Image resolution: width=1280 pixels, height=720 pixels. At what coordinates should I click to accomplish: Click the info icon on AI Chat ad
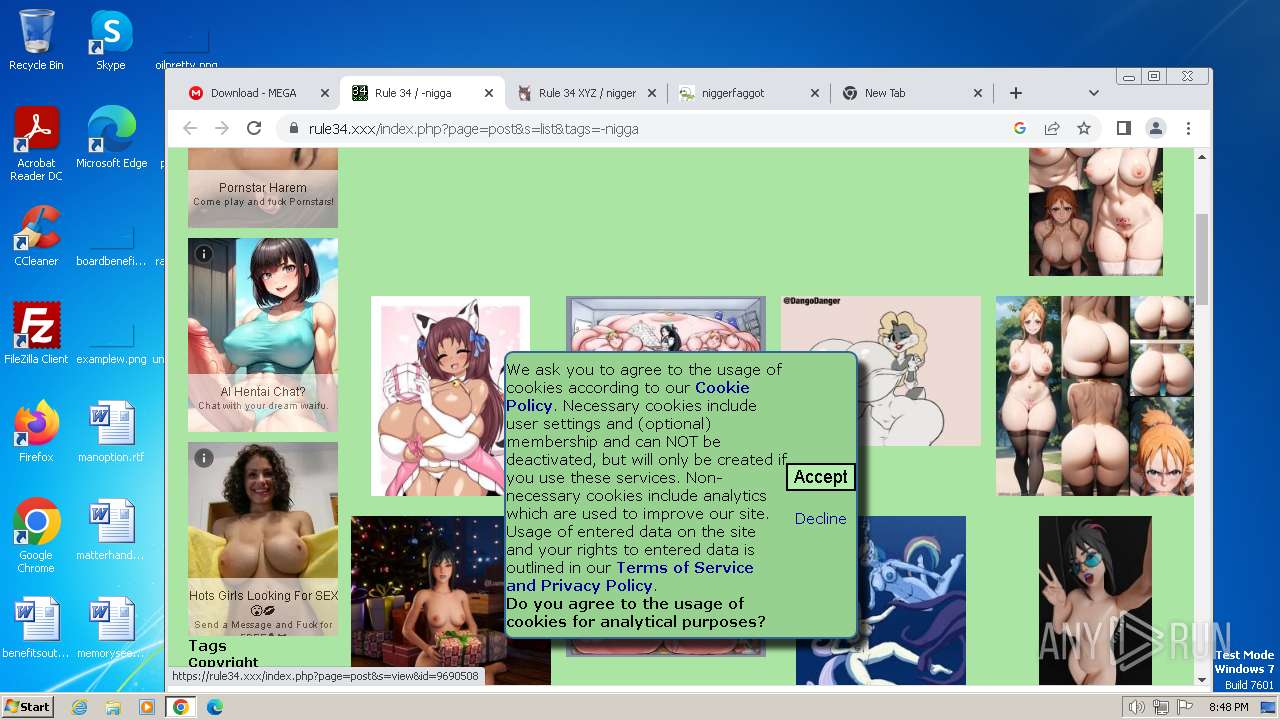(x=204, y=254)
